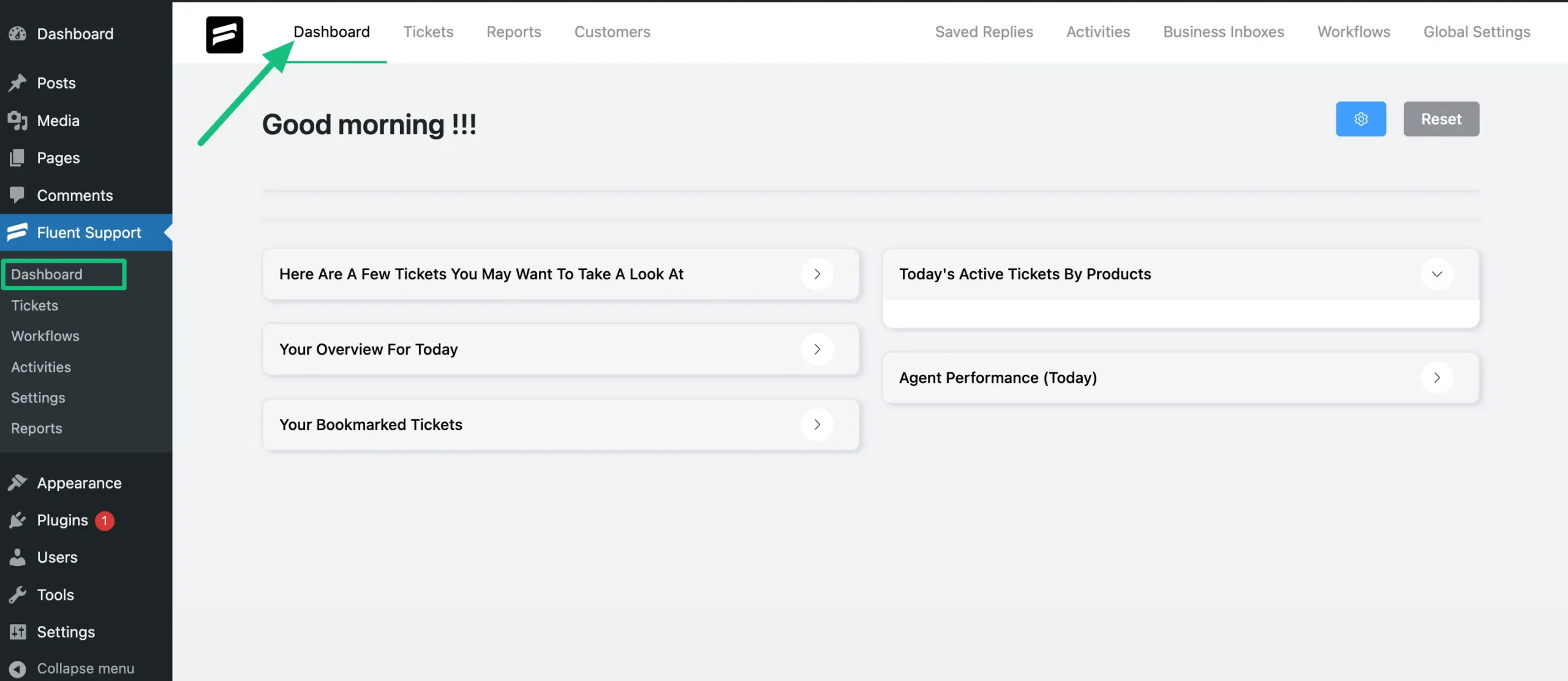Viewport: 1568px width, 681px height.
Task: Click the Fluent Support sidebar icon
Action: pos(18,232)
